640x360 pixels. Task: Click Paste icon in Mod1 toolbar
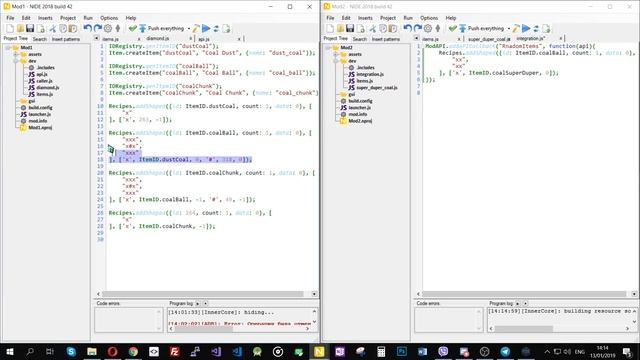tap(73, 29)
